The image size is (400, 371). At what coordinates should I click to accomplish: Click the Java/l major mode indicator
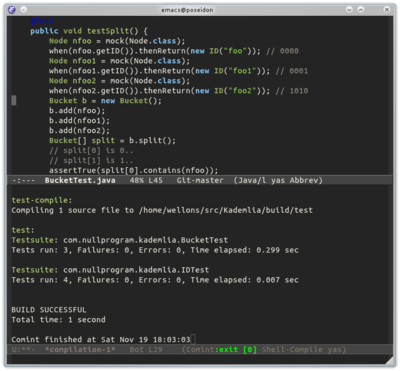click(x=250, y=180)
